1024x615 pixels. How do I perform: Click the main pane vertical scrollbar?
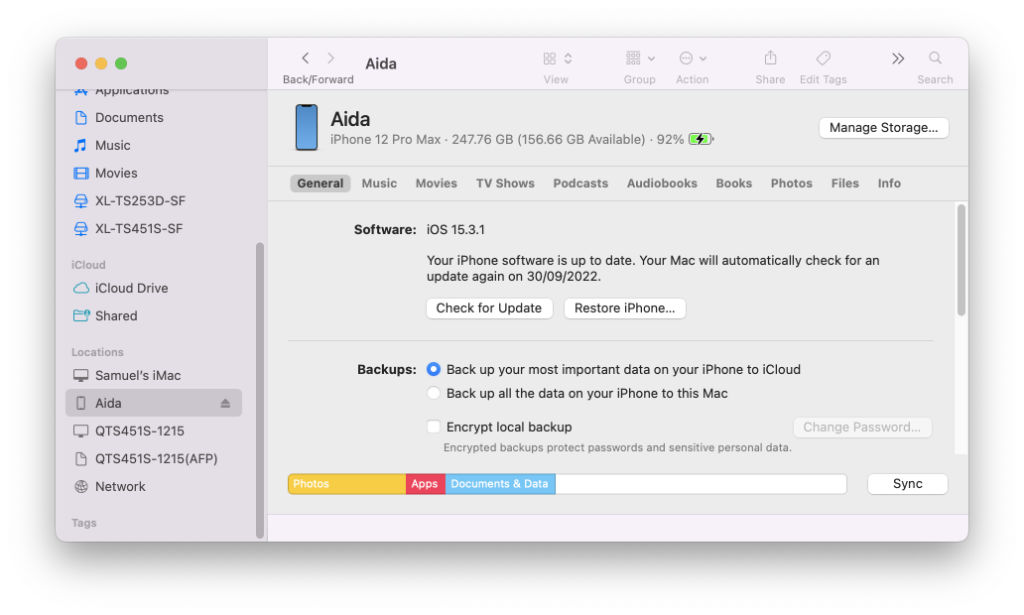(961, 260)
